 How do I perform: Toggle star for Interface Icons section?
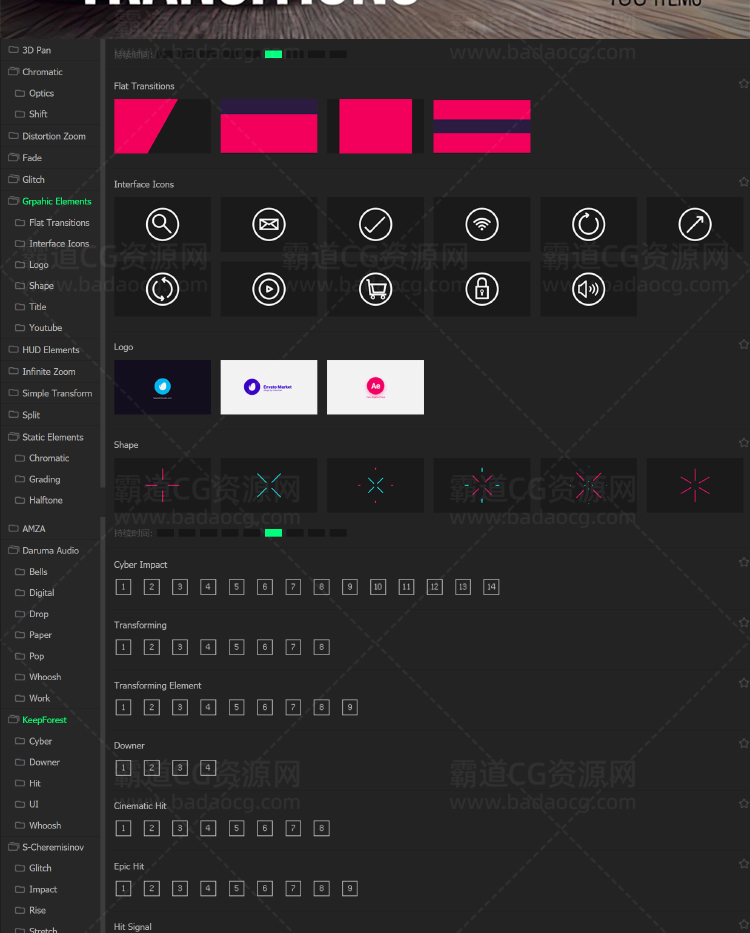click(743, 182)
